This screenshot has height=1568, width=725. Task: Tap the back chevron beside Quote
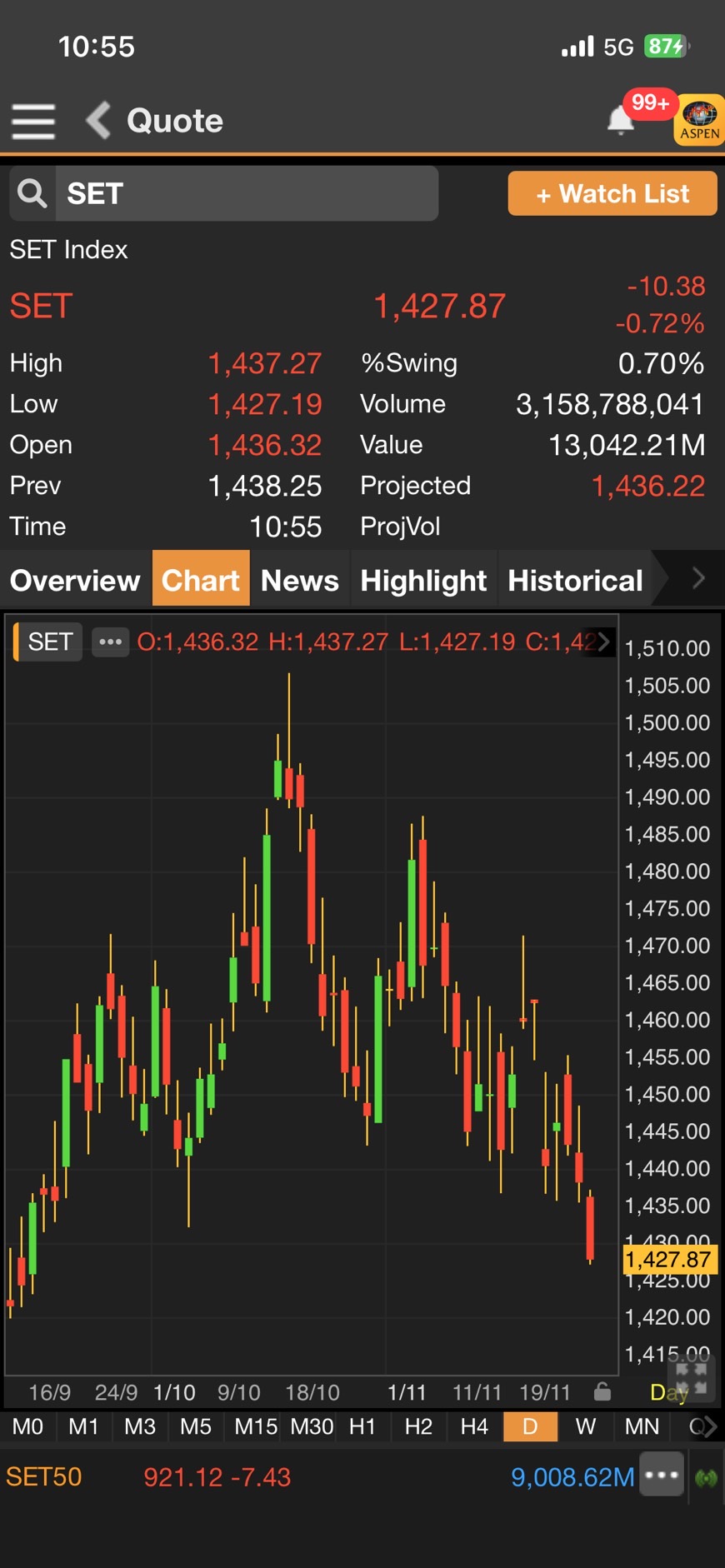click(x=98, y=121)
